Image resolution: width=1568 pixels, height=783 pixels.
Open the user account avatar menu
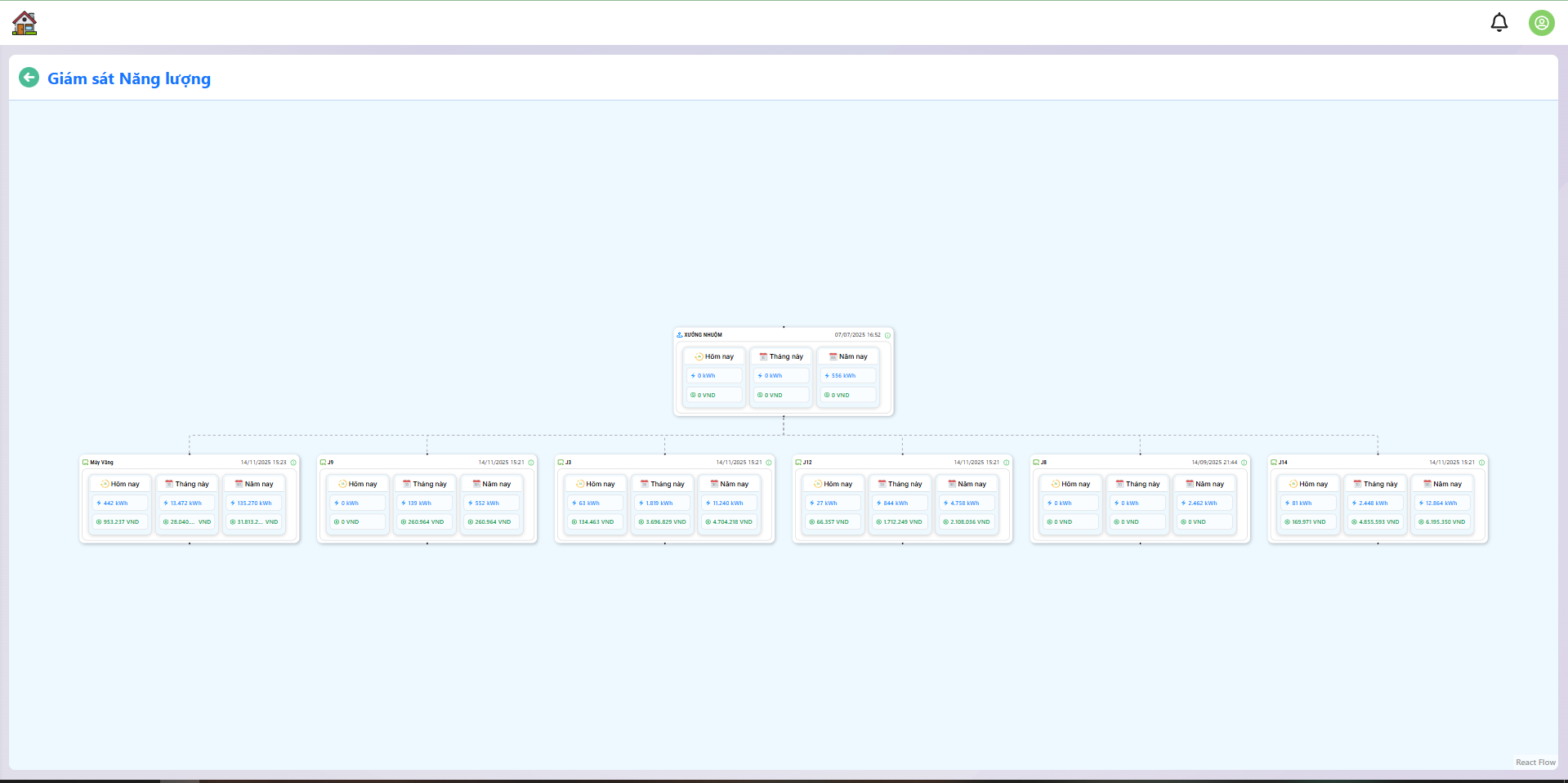(1541, 23)
